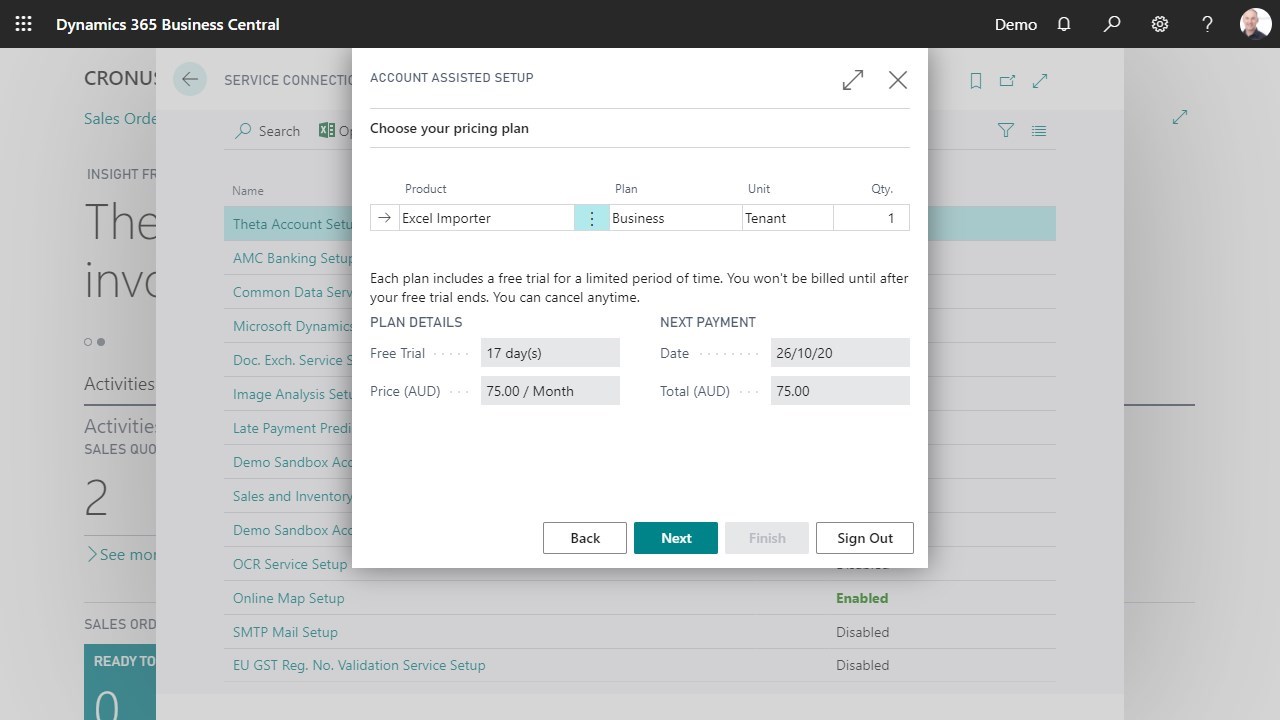Screen dimensions: 1280x720
Task: Open the settings gear
Action: 1160,24
